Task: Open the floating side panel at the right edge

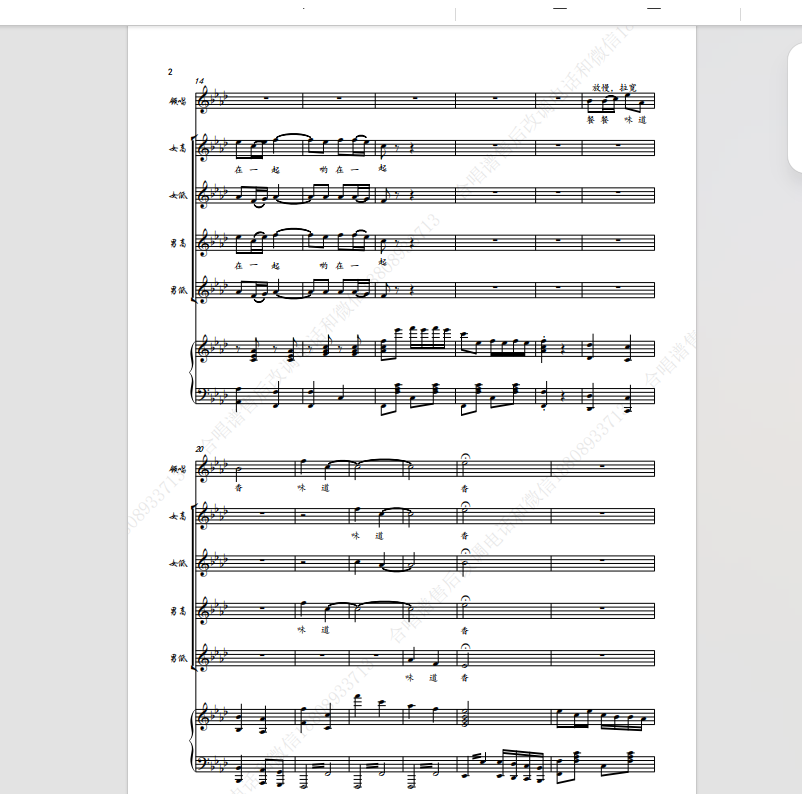Action: pos(795,108)
